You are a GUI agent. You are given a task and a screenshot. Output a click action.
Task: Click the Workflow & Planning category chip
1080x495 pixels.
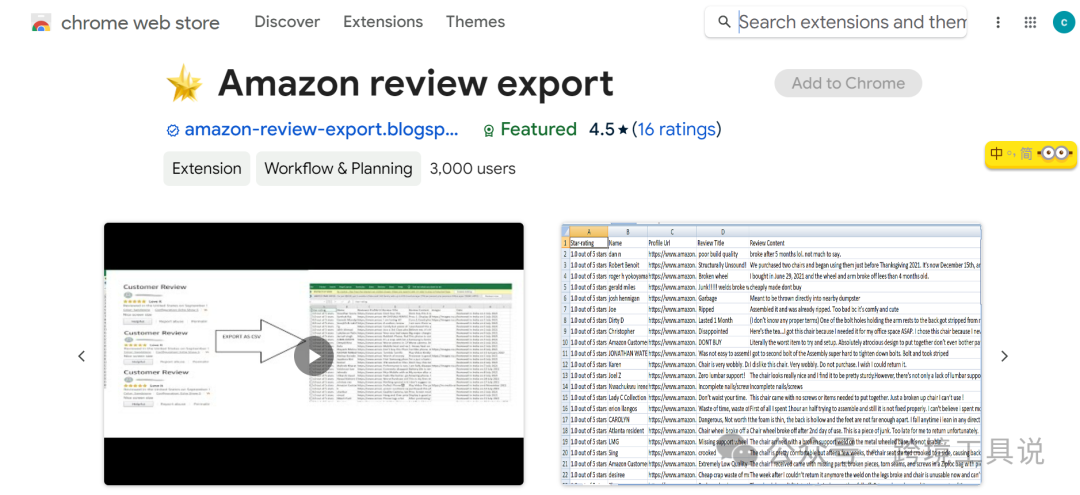tap(338, 169)
